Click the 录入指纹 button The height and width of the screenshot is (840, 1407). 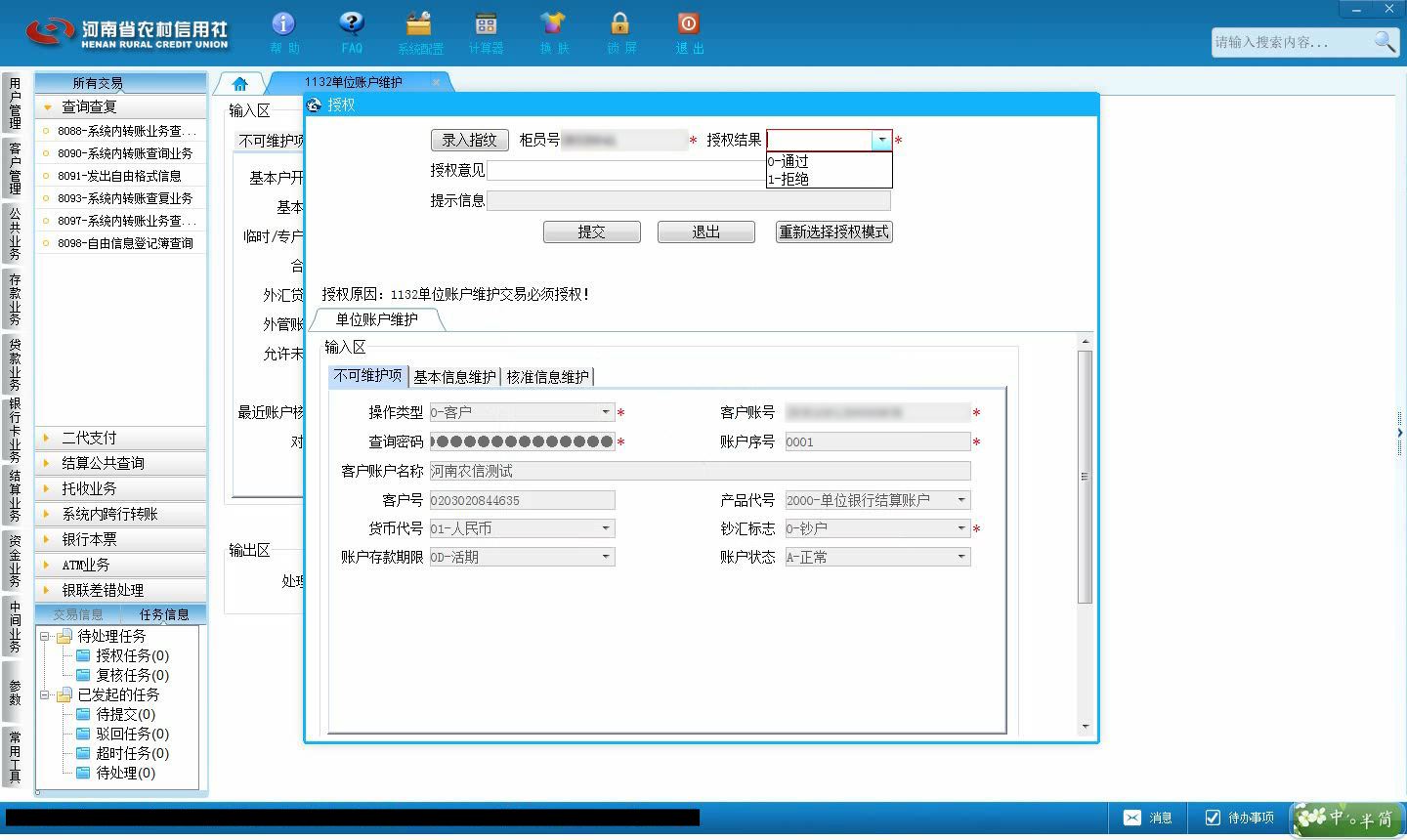pos(469,141)
